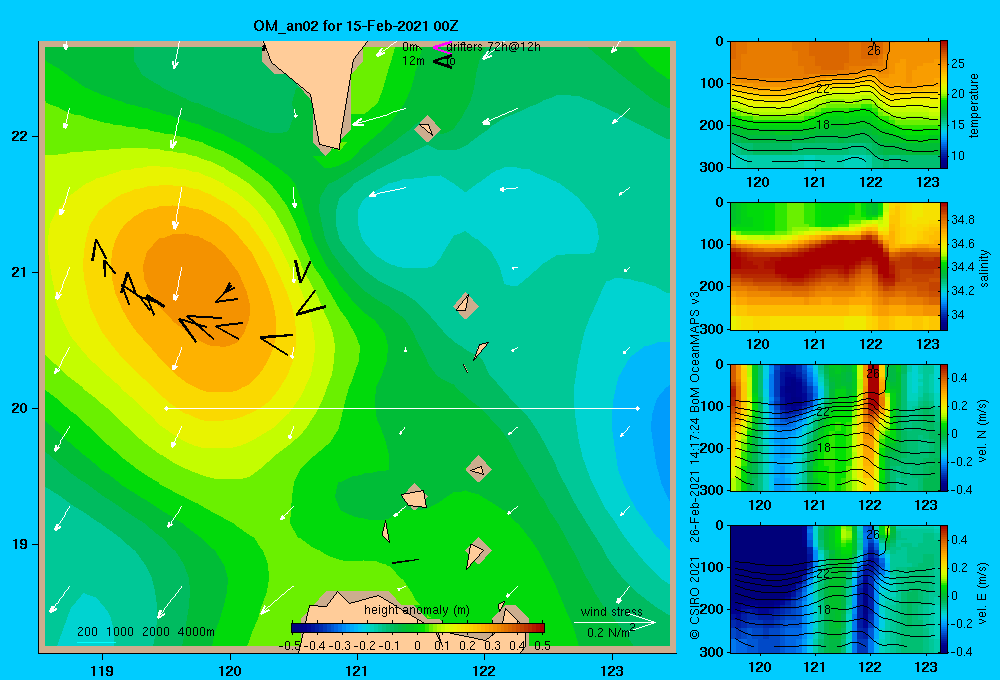The height and width of the screenshot is (680, 1000).
Task: Click the '-0.5' tick on height anomaly bar
Action: (x=290, y=646)
